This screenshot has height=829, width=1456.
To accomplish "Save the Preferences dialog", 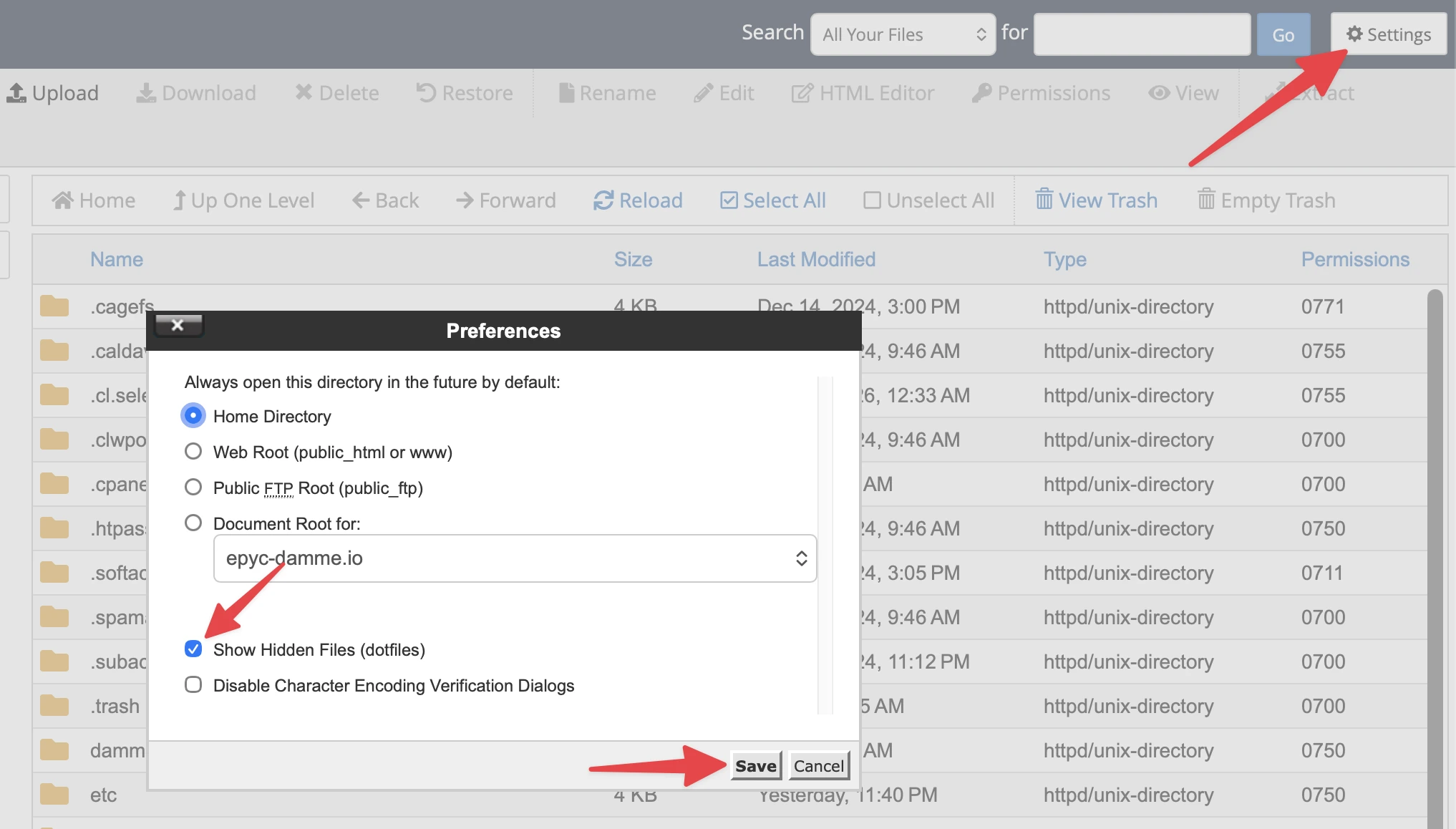I will 756,766.
